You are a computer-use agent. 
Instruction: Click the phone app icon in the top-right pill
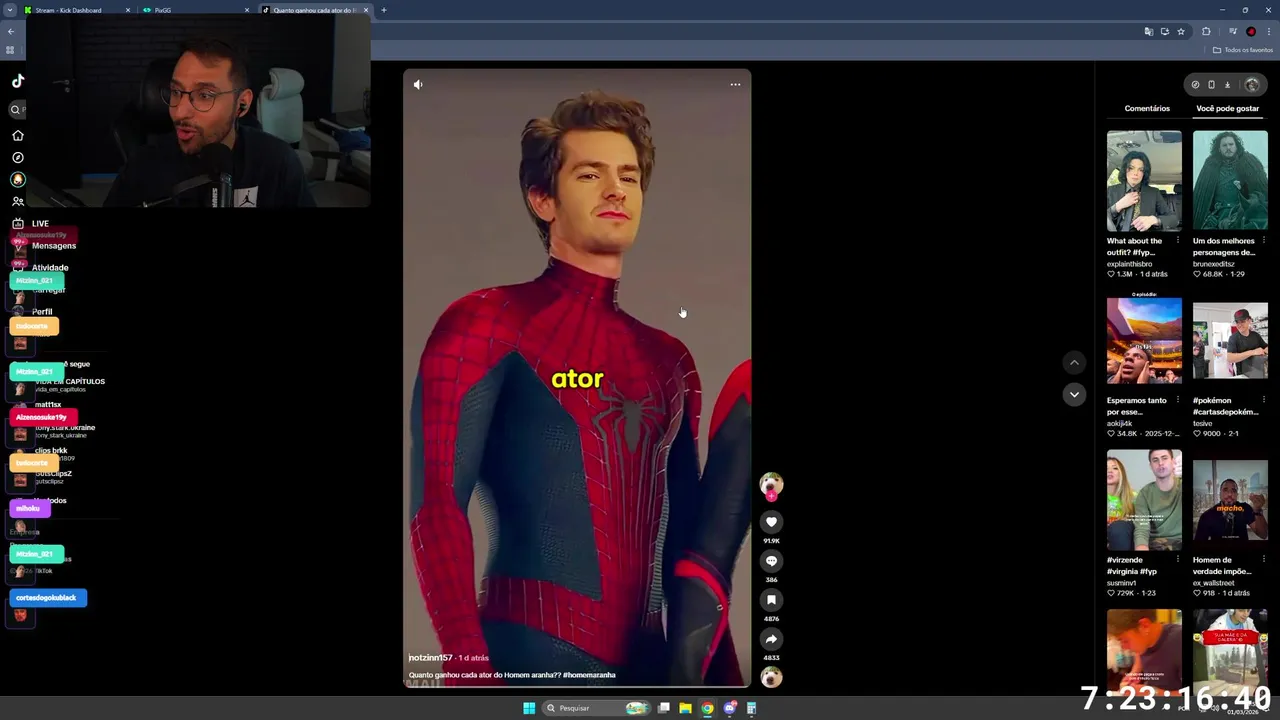[1211, 85]
